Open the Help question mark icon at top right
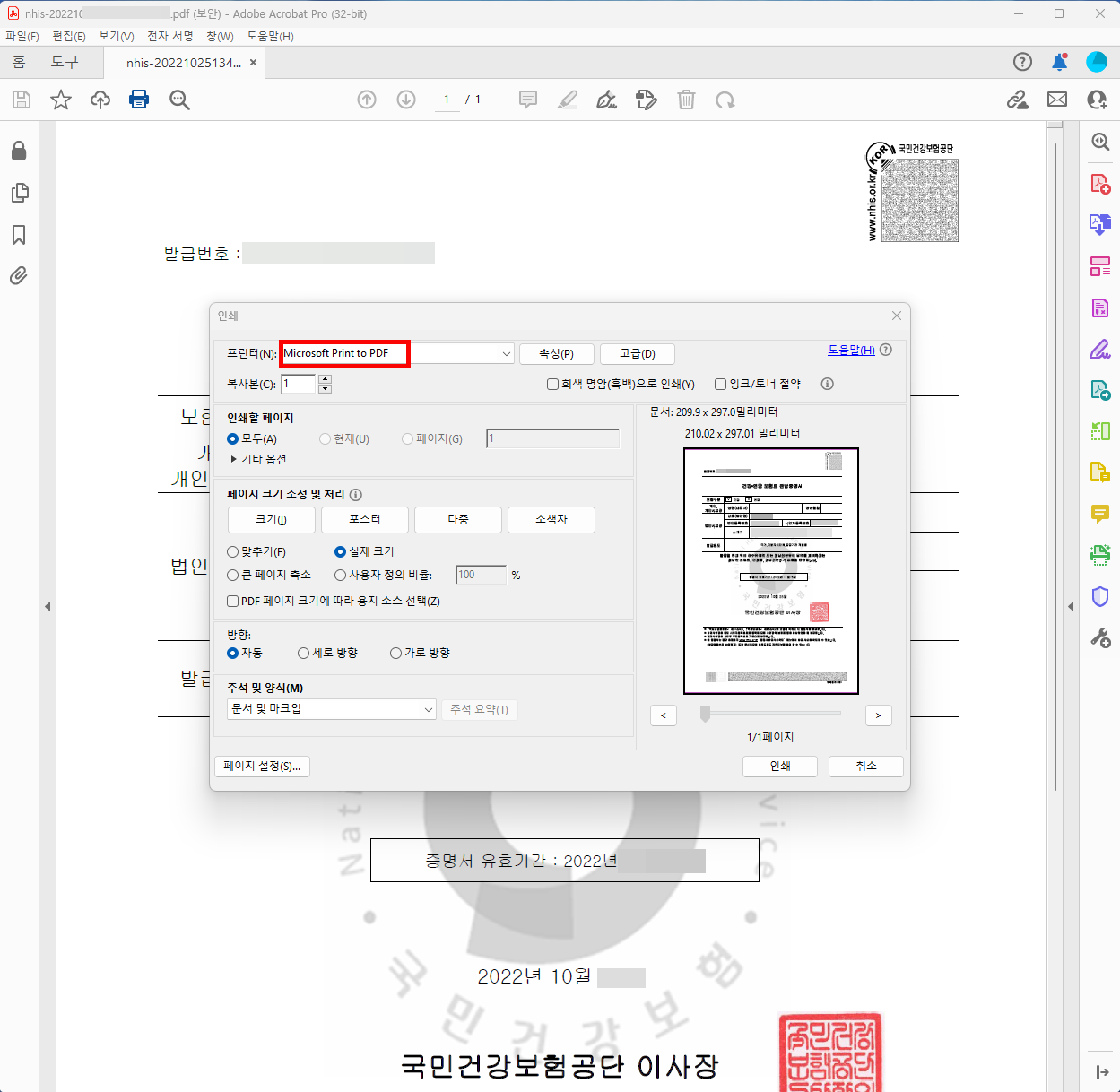The width and height of the screenshot is (1120, 1092). 1022,62
